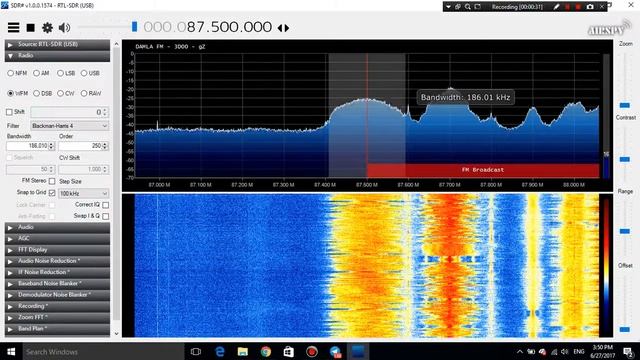
Task: Enable the Correct IQ checkbox
Action: [x=106, y=204]
